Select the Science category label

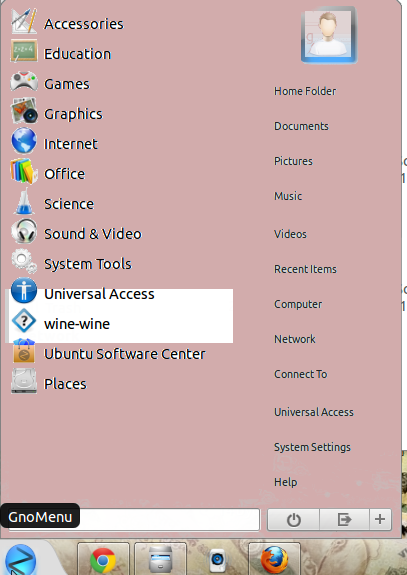tap(69, 204)
